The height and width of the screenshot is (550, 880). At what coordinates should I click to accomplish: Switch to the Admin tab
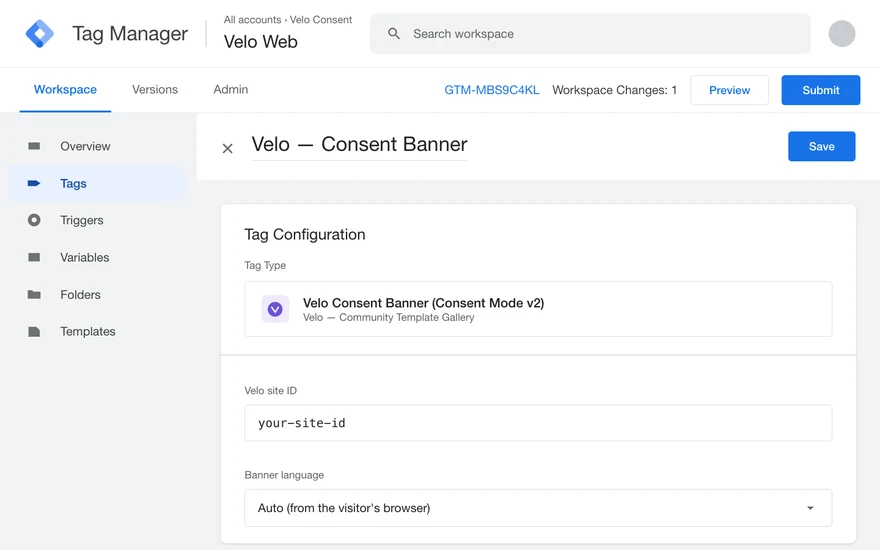click(x=231, y=90)
